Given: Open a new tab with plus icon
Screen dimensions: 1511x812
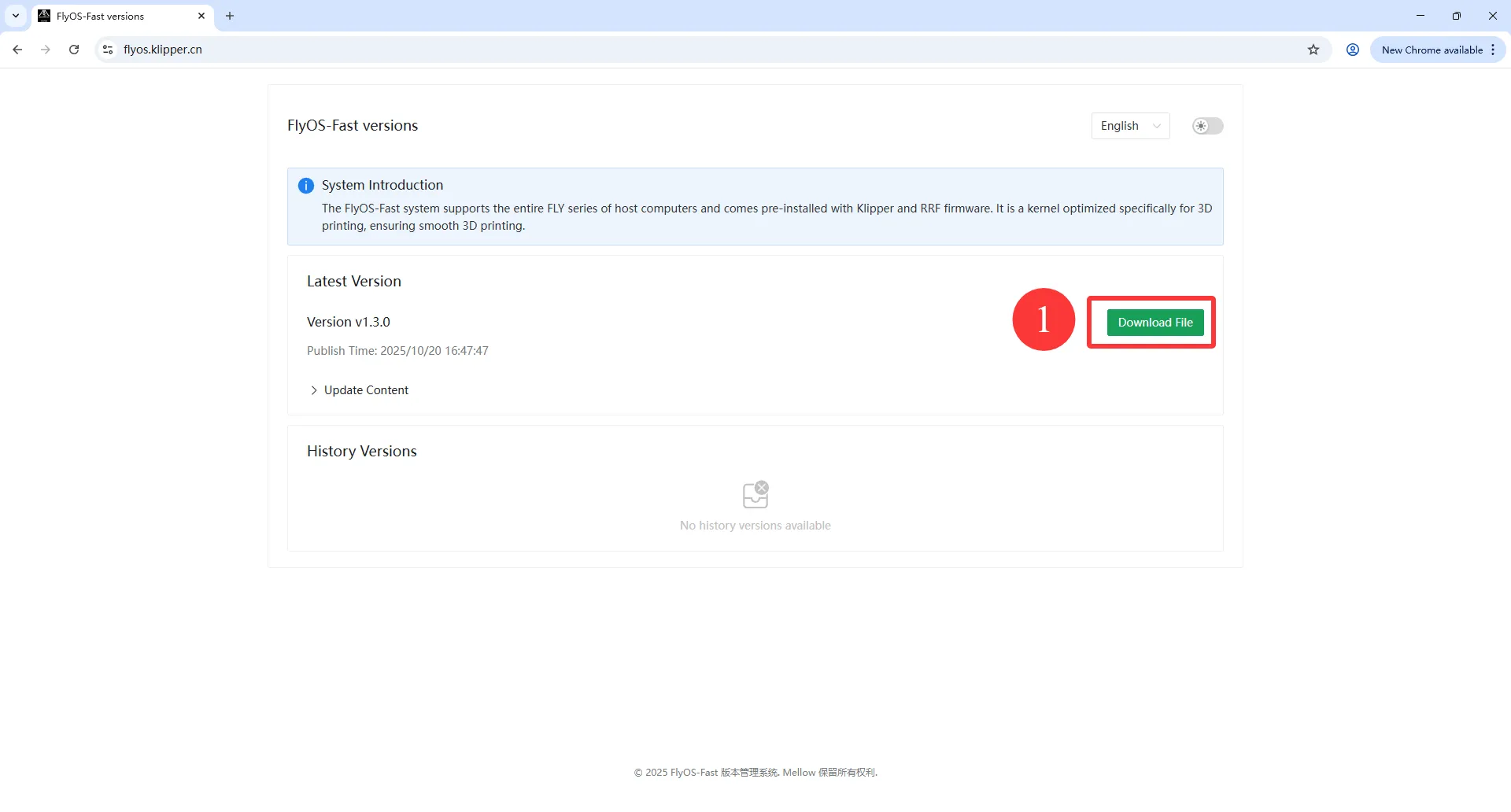Looking at the screenshot, I should pos(230,16).
